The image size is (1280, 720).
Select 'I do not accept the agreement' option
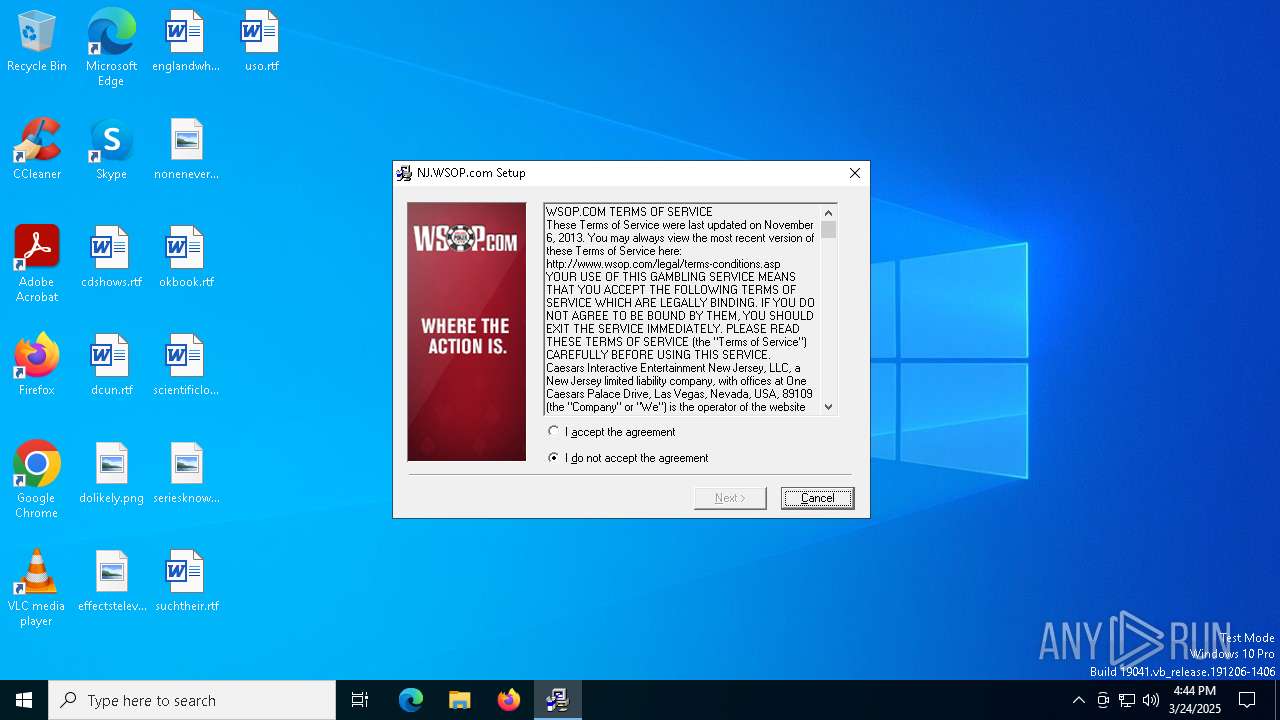(554, 458)
